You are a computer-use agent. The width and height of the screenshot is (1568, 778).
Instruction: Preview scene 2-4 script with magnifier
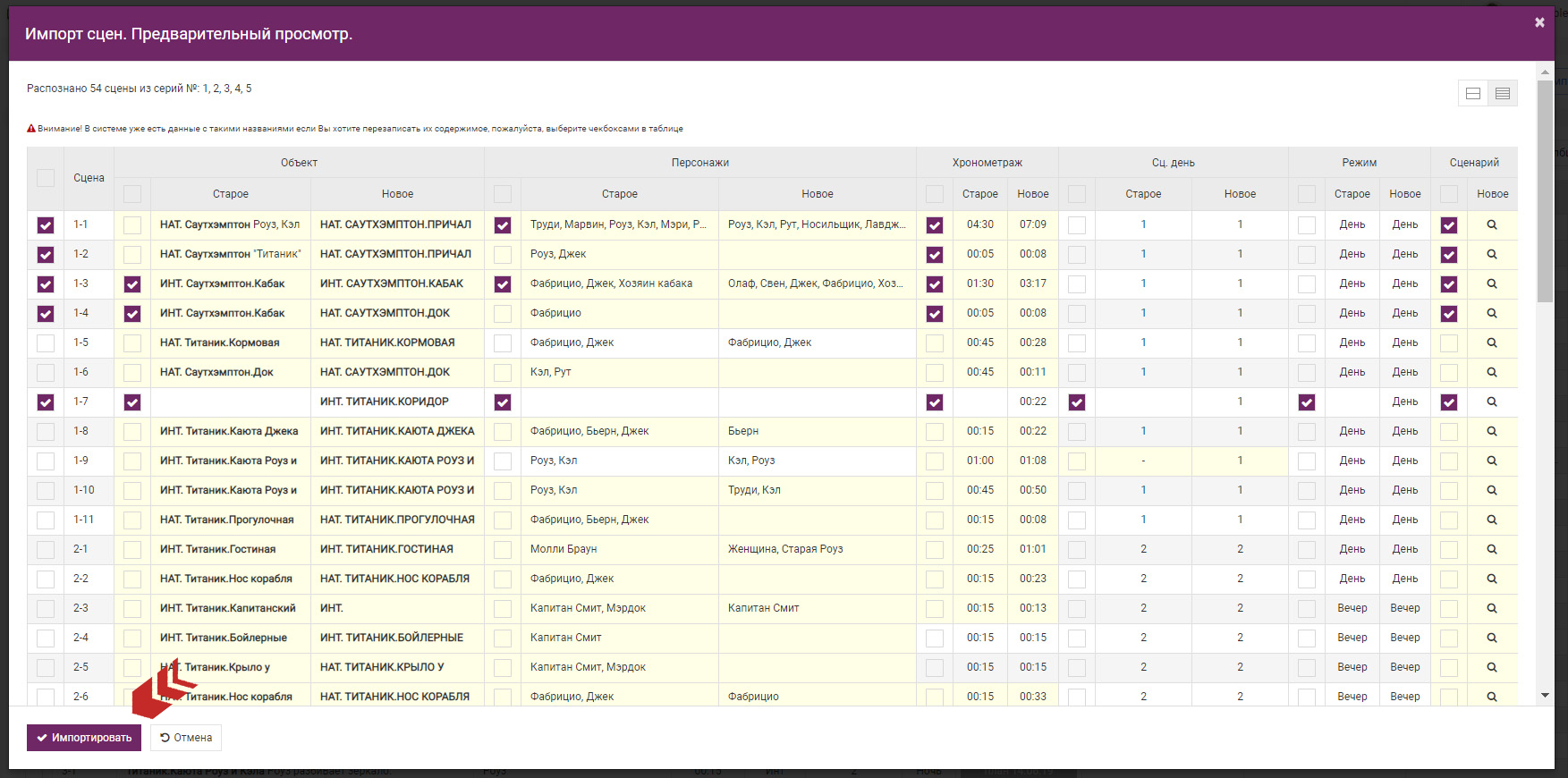click(x=1492, y=638)
